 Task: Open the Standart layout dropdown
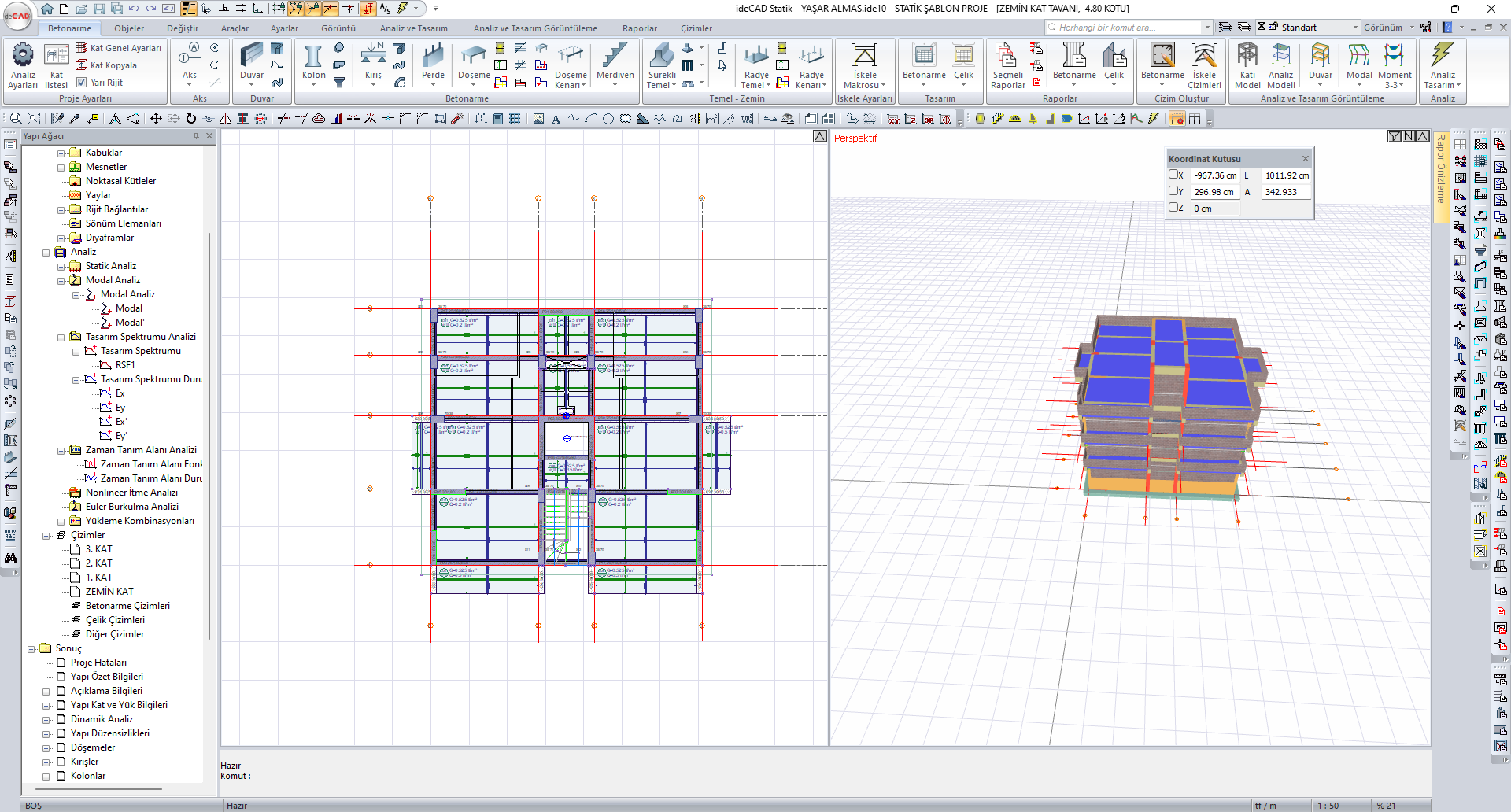tap(1354, 28)
